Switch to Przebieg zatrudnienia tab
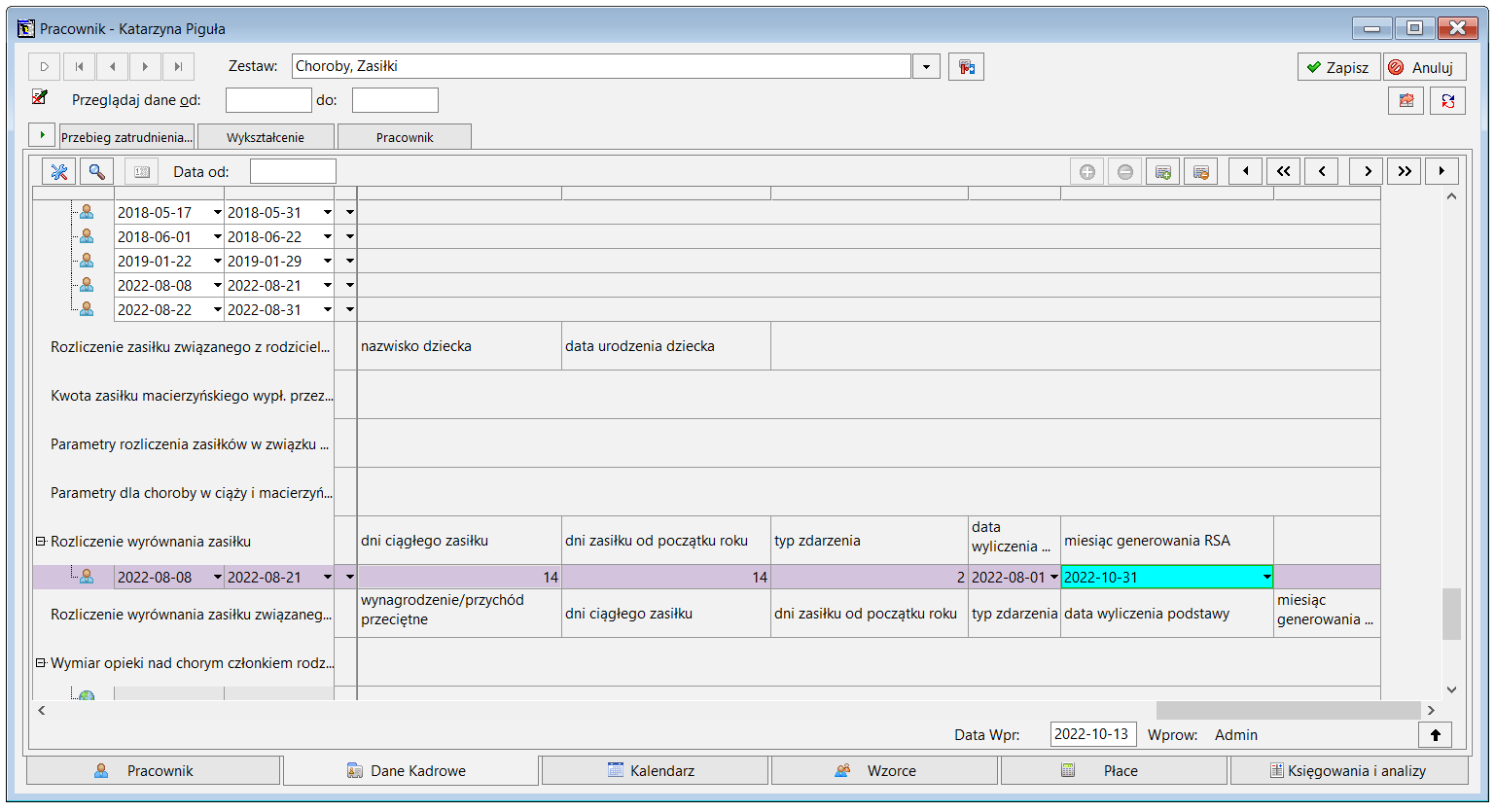Screen dimensions: 1495x812 (126, 137)
